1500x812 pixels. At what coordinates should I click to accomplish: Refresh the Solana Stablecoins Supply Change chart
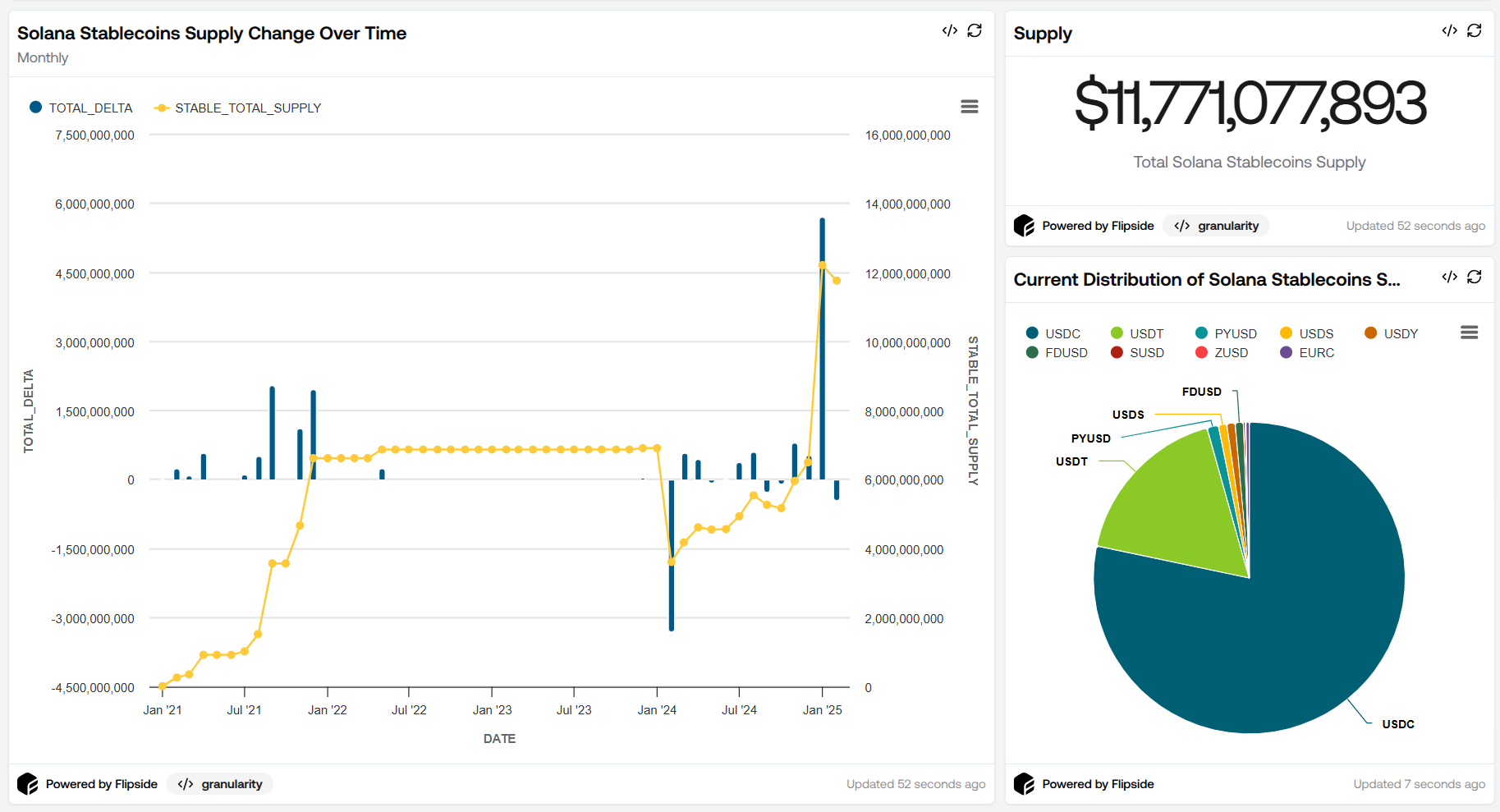coord(975,30)
